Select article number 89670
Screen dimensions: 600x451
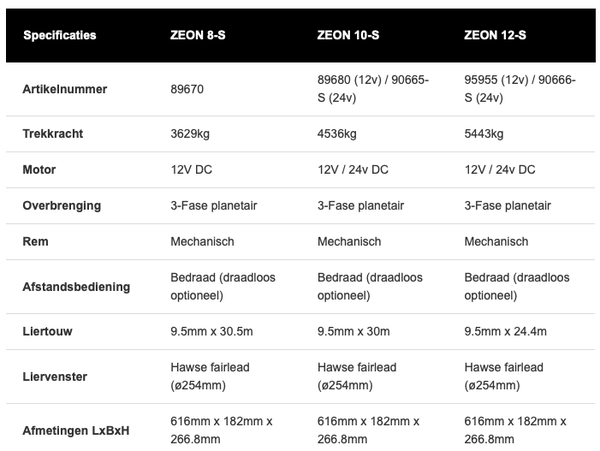[189, 89]
